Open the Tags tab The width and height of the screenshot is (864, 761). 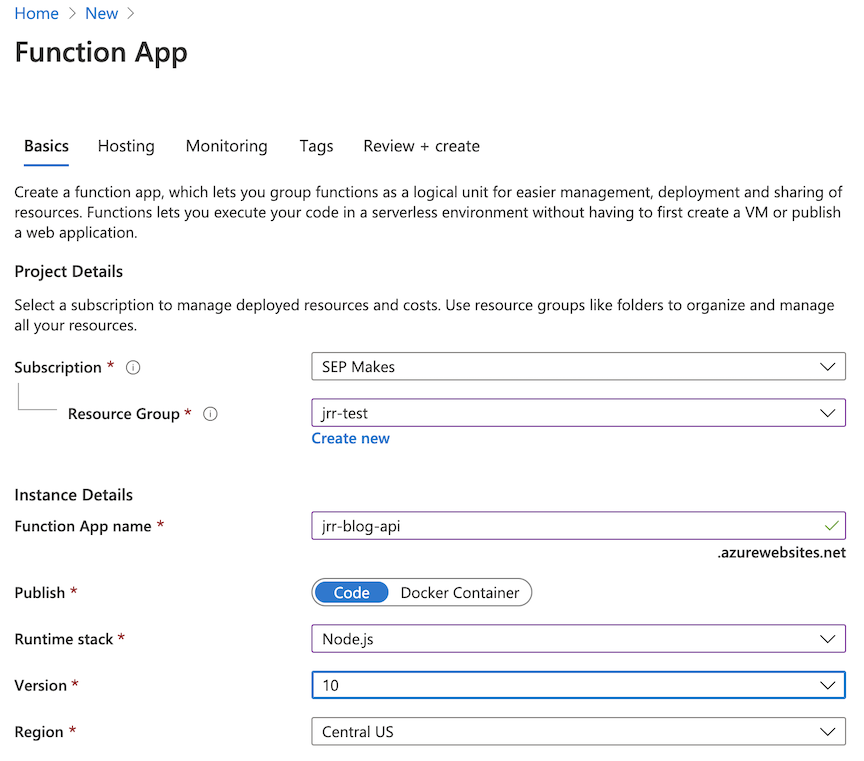[316, 146]
